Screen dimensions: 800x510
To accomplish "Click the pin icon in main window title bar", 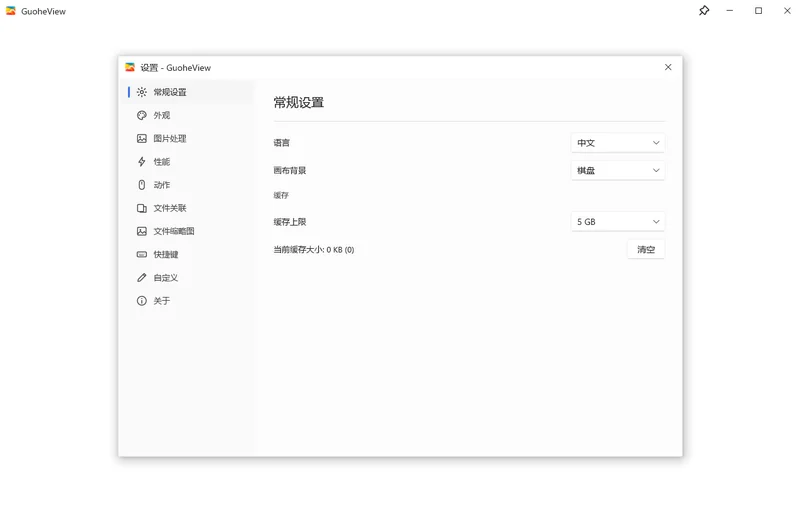I will 704,11.
